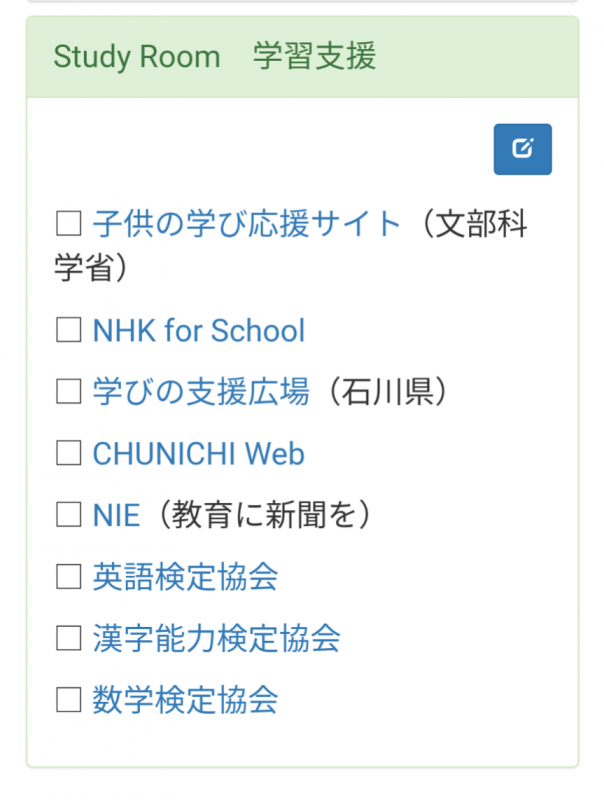Image resolution: width=604 pixels, height=800 pixels.
Task: Toggle the checkbox next to 学びの支援広場
Action: pyautogui.click(x=68, y=392)
